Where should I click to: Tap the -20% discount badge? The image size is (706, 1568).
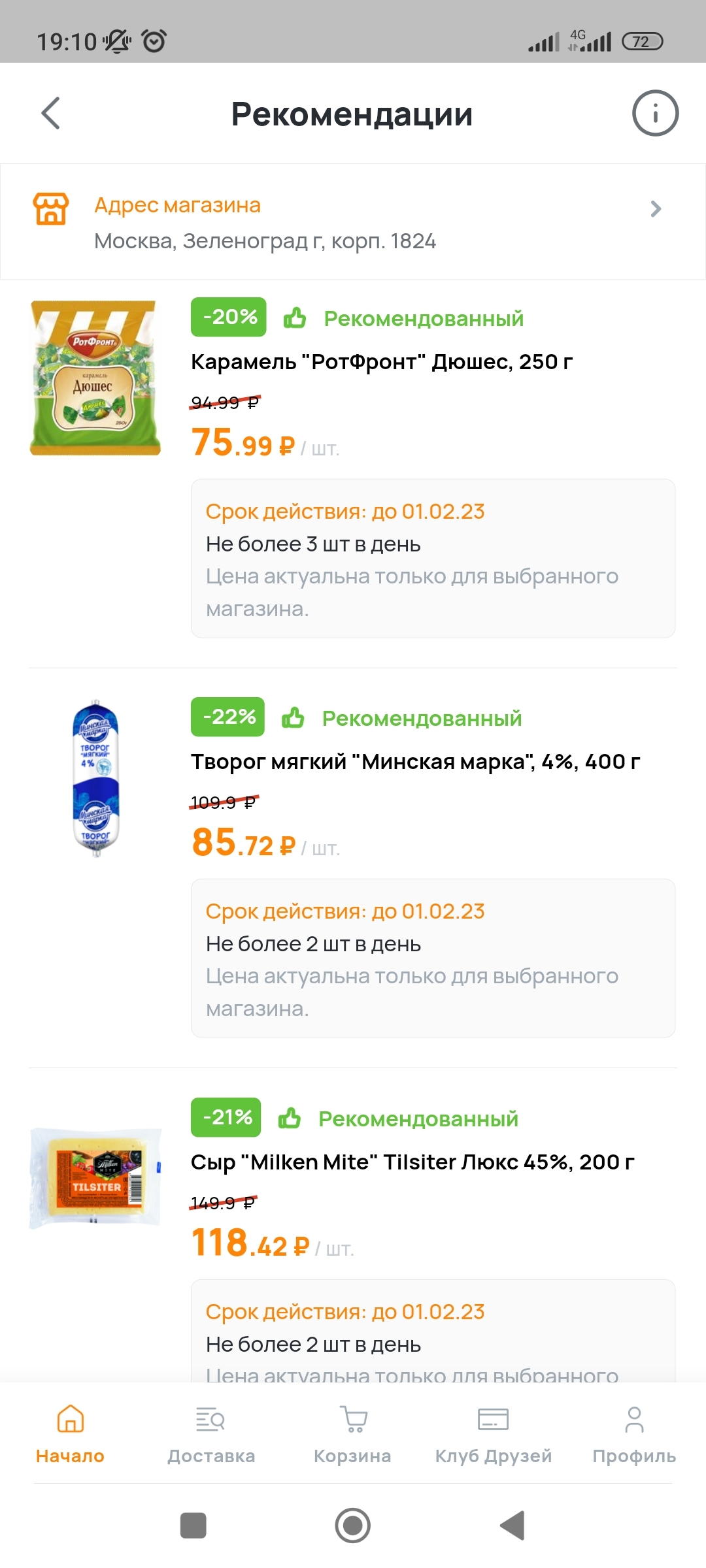pyautogui.click(x=229, y=318)
